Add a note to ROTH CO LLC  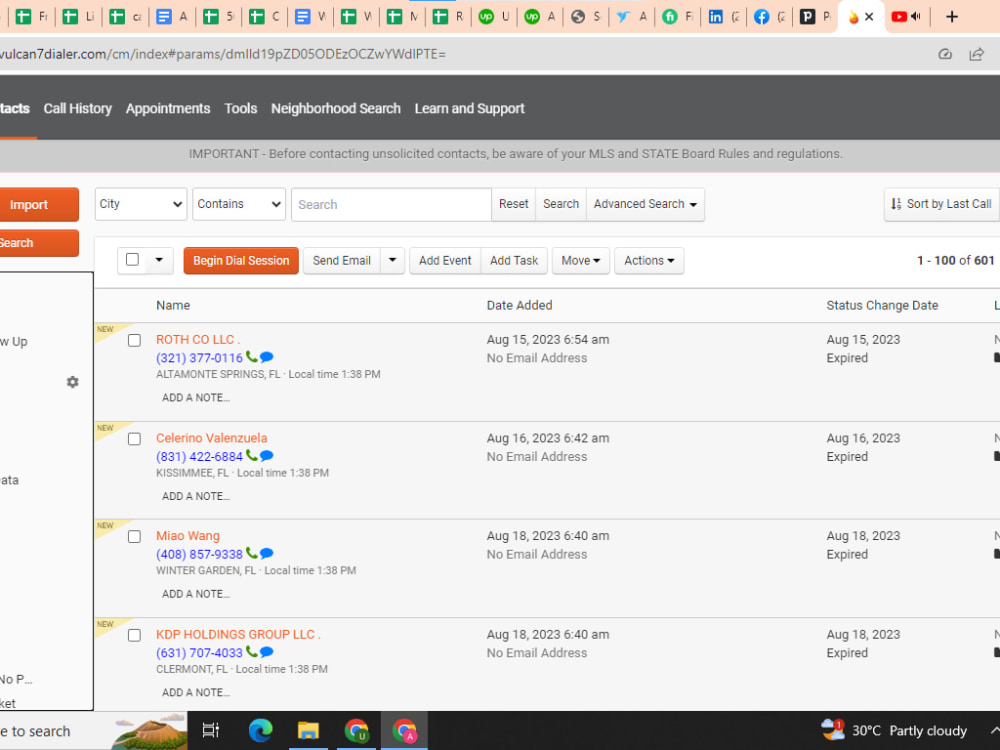click(196, 397)
